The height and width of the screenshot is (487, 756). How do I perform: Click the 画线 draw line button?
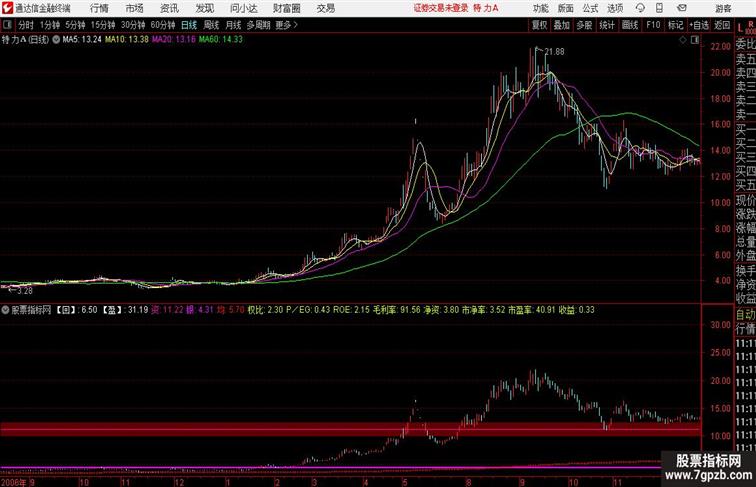(630, 25)
